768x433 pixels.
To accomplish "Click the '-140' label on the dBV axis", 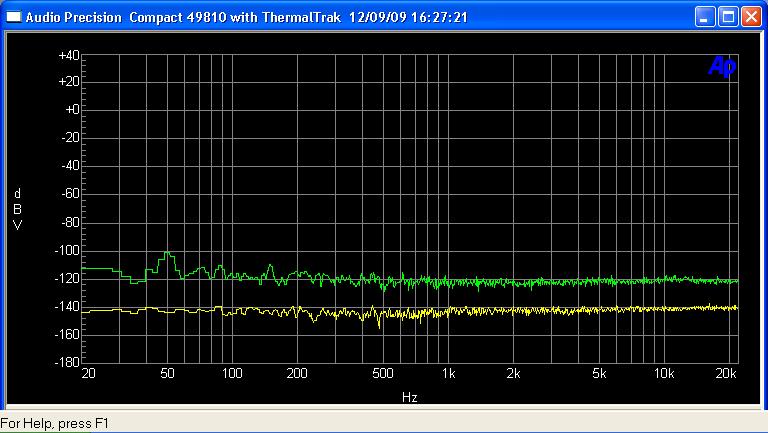I will tap(67, 307).
